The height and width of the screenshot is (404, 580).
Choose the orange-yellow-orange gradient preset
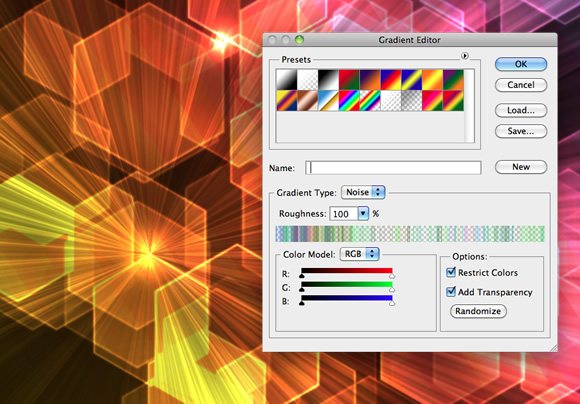point(432,80)
